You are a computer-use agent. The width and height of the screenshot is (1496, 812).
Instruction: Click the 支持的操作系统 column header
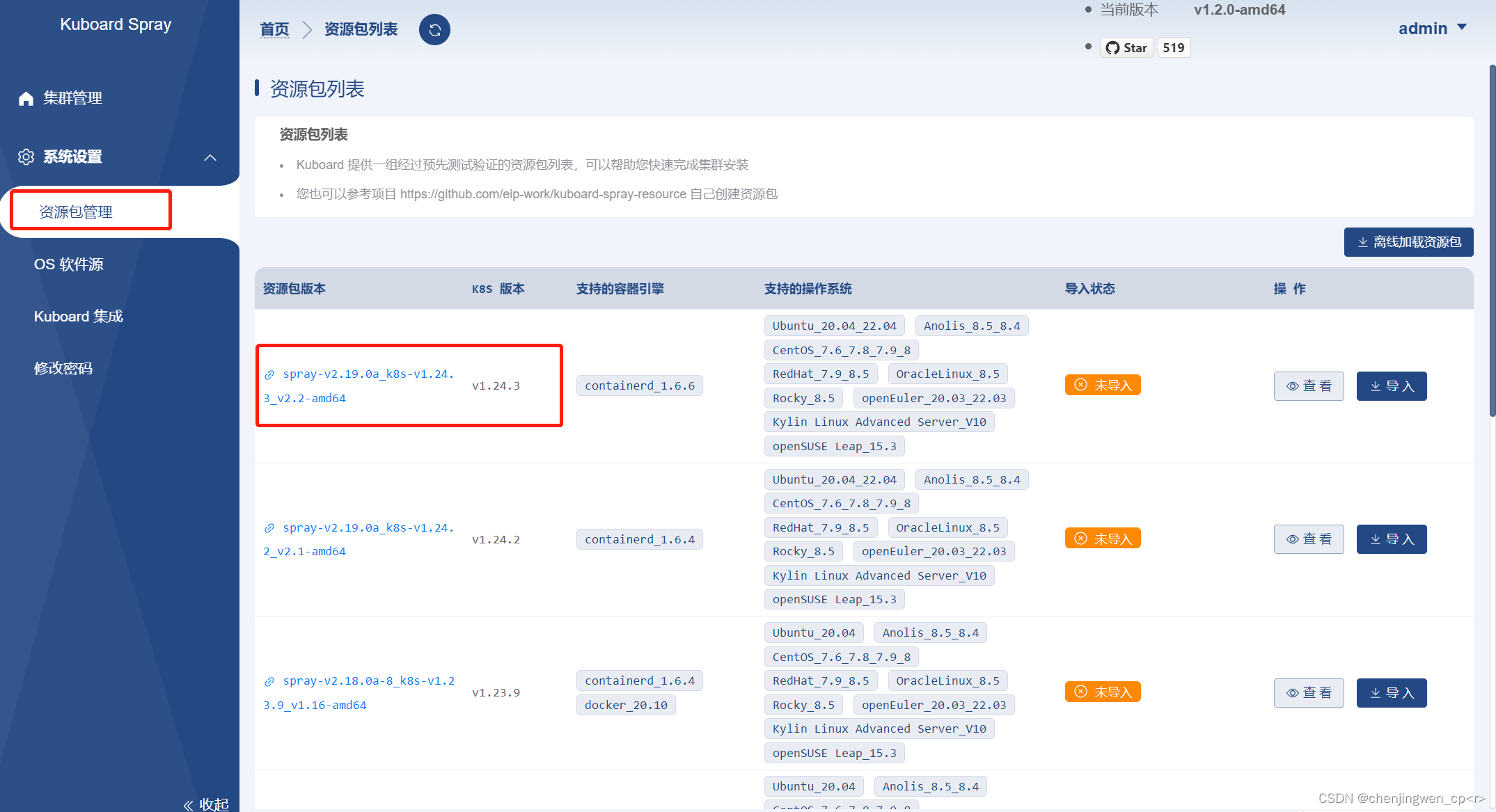[808, 289]
